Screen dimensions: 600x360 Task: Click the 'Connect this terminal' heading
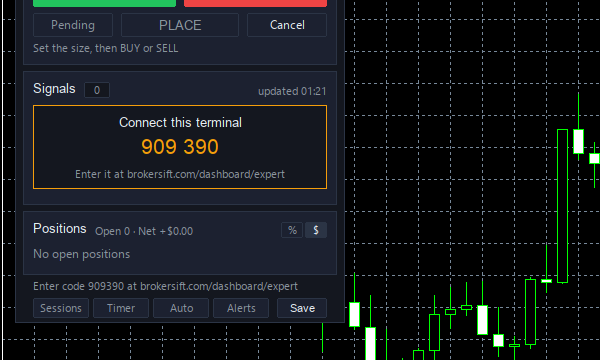(180, 122)
